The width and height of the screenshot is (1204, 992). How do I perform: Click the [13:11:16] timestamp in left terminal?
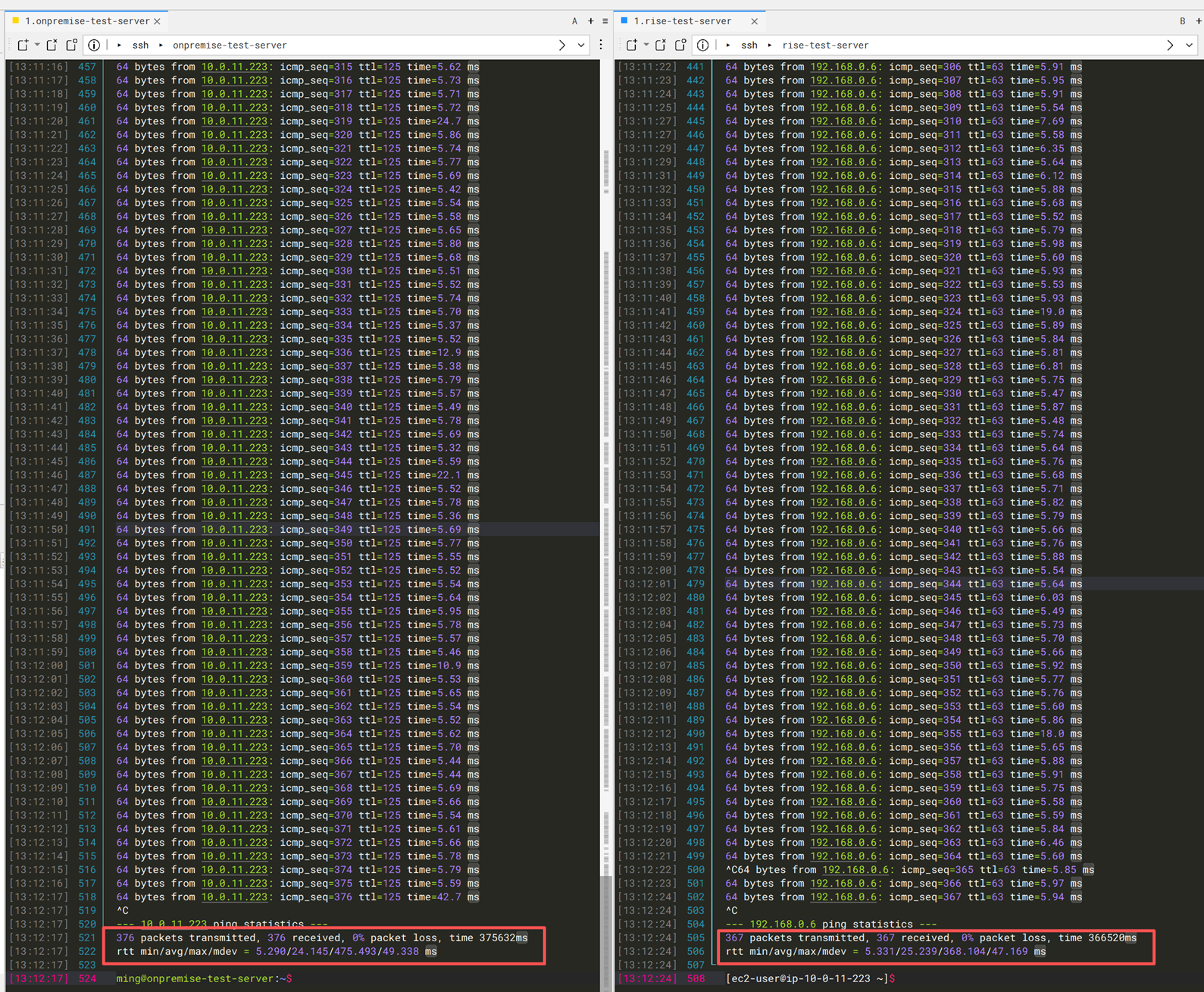(x=39, y=67)
